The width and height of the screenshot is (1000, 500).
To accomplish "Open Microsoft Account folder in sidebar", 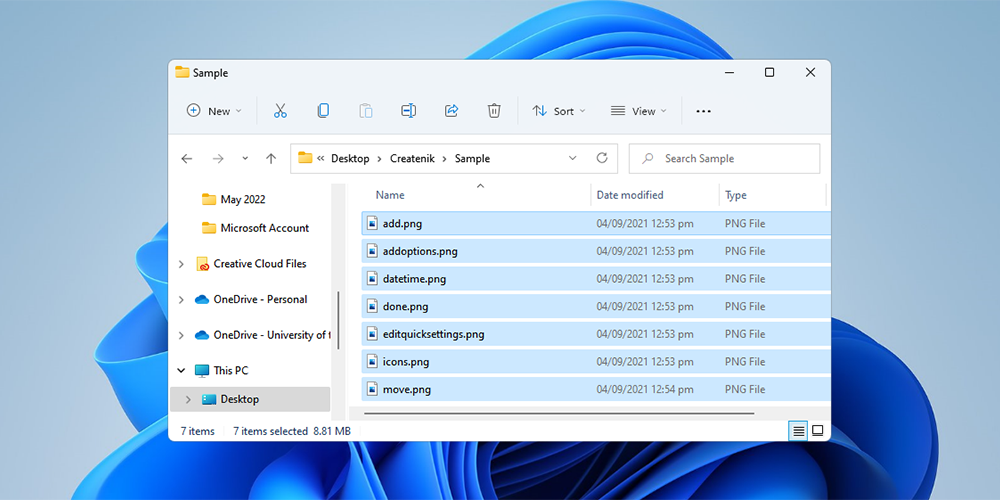I will click(x=264, y=228).
